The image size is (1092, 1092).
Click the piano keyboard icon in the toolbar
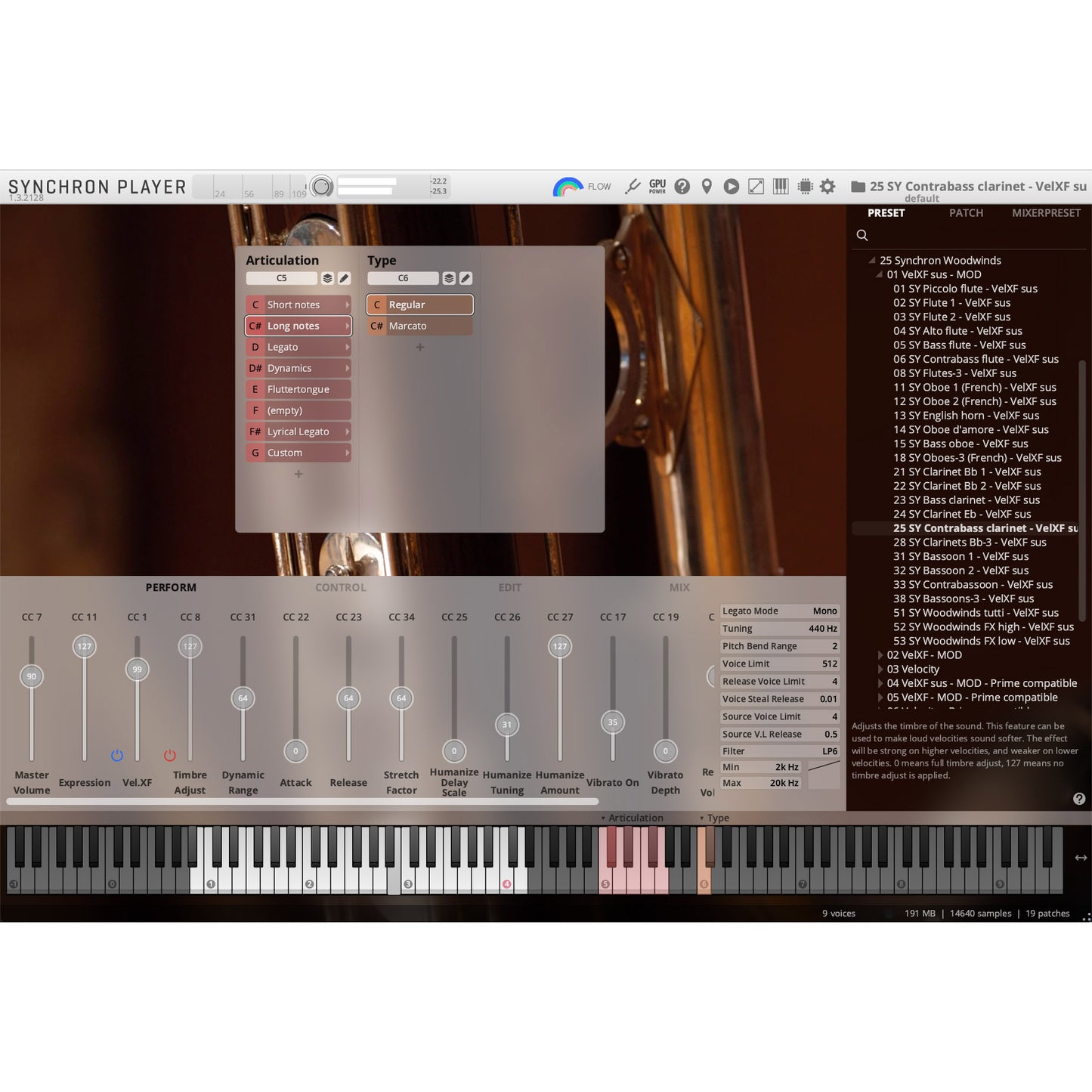pos(780,186)
